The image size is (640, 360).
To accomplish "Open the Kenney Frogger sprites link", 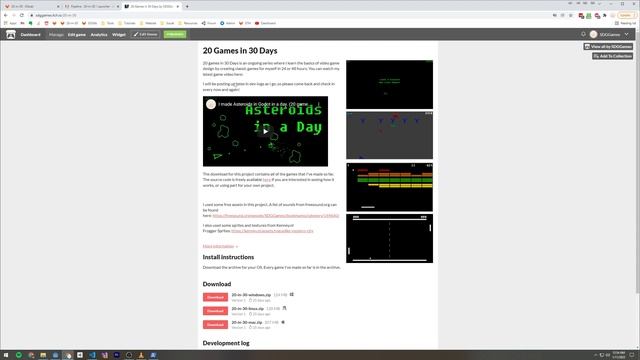I will click(x=272, y=231).
